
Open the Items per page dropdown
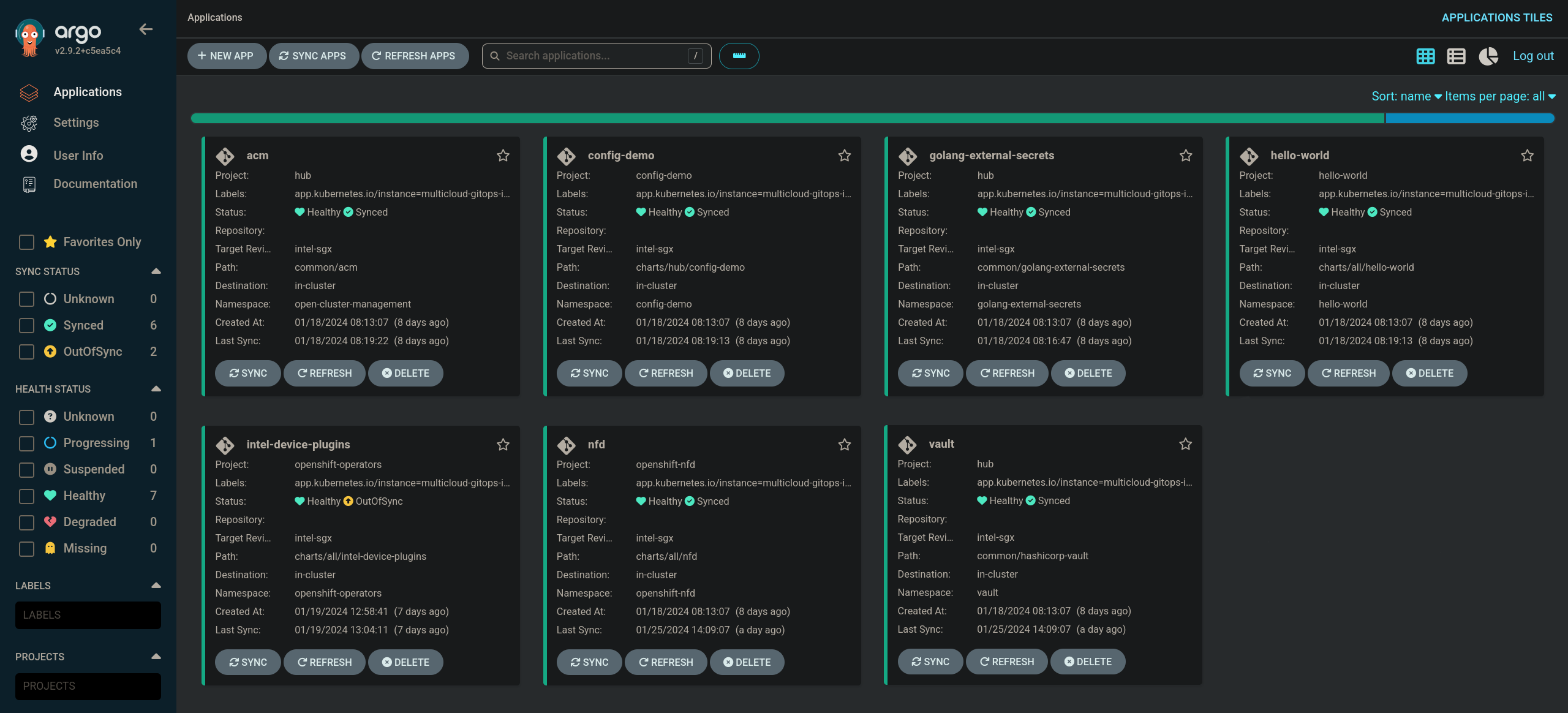pos(1500,97)
